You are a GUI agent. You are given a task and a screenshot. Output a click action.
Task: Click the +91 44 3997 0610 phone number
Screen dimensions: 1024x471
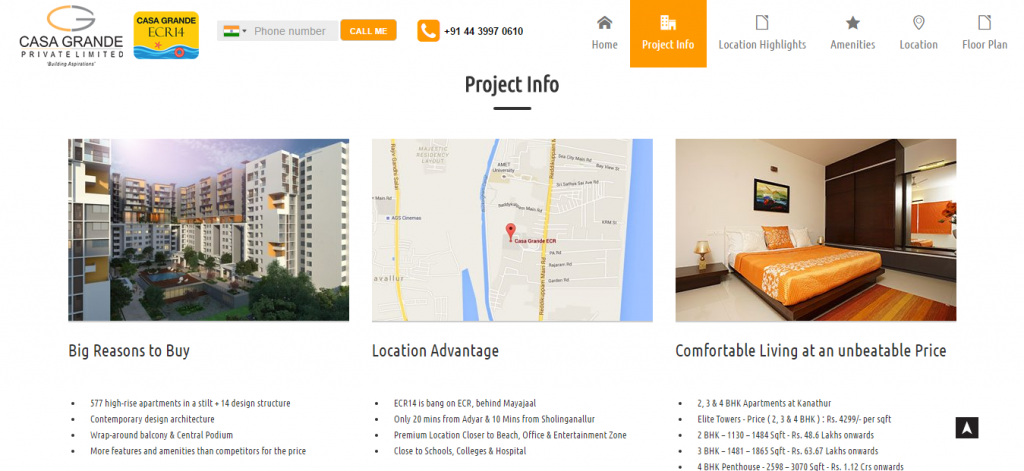click(x=483, y=31)
